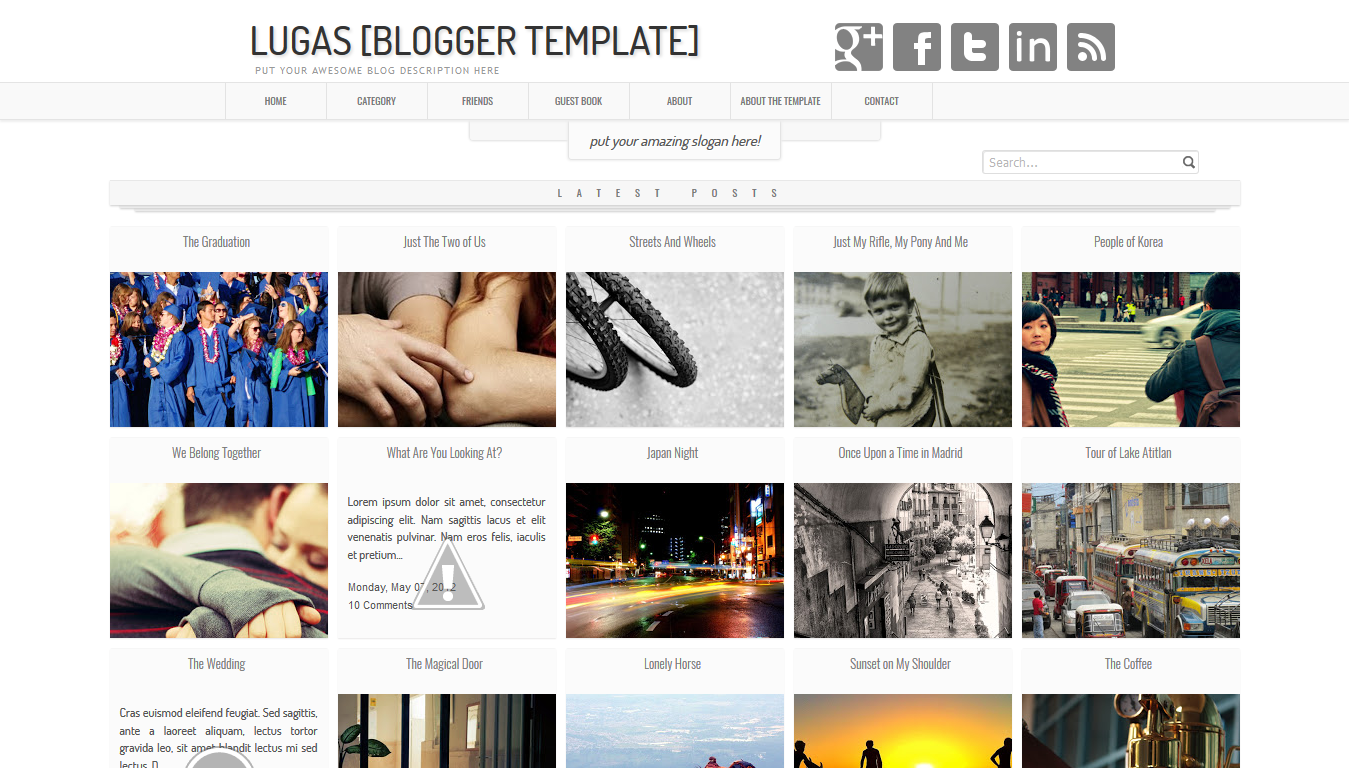Screen dimensions: 1349x768
Task: Open the Category menu item
Action: 377,101
